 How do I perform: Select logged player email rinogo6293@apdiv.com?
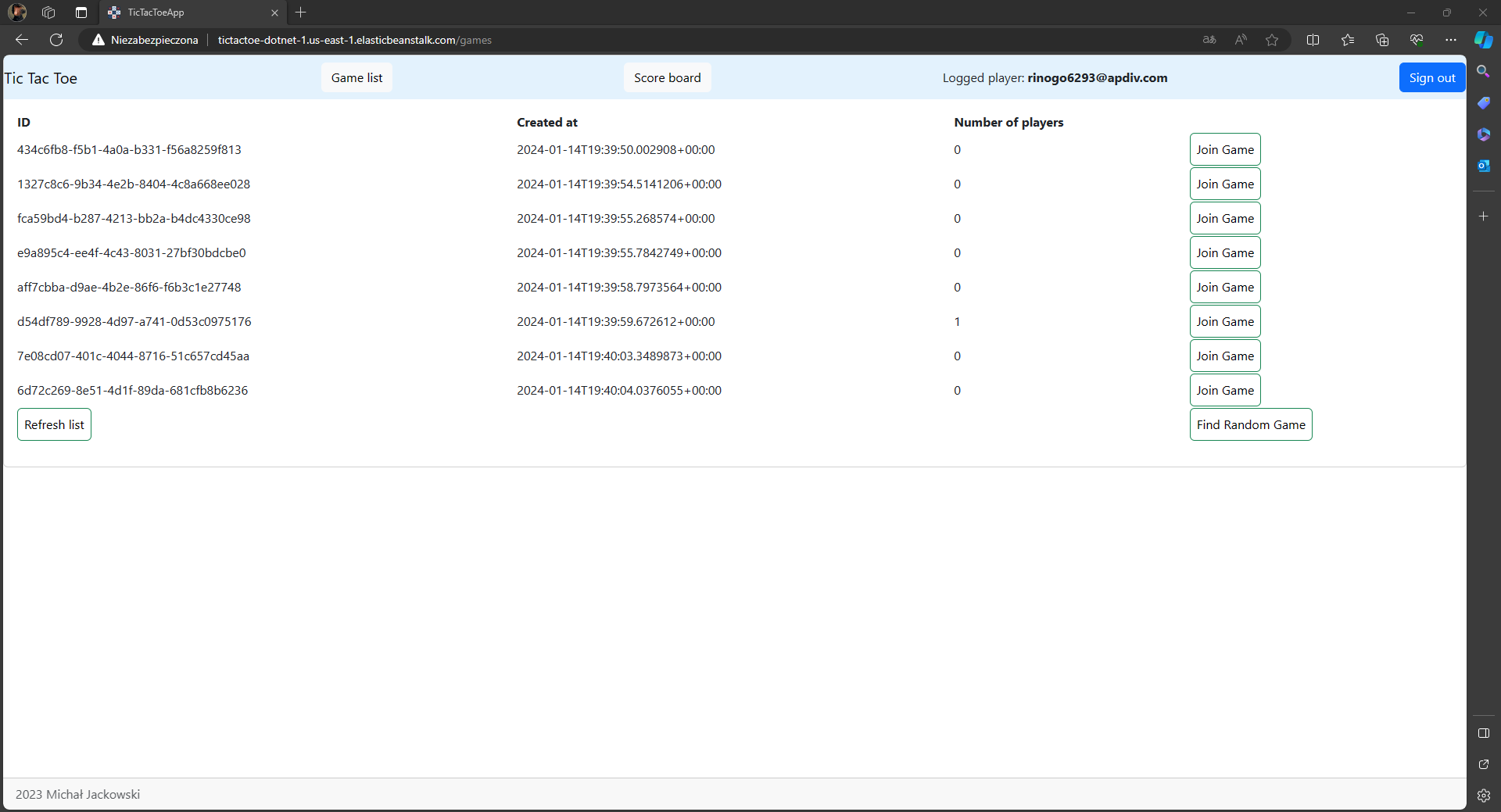[1098, 77]
